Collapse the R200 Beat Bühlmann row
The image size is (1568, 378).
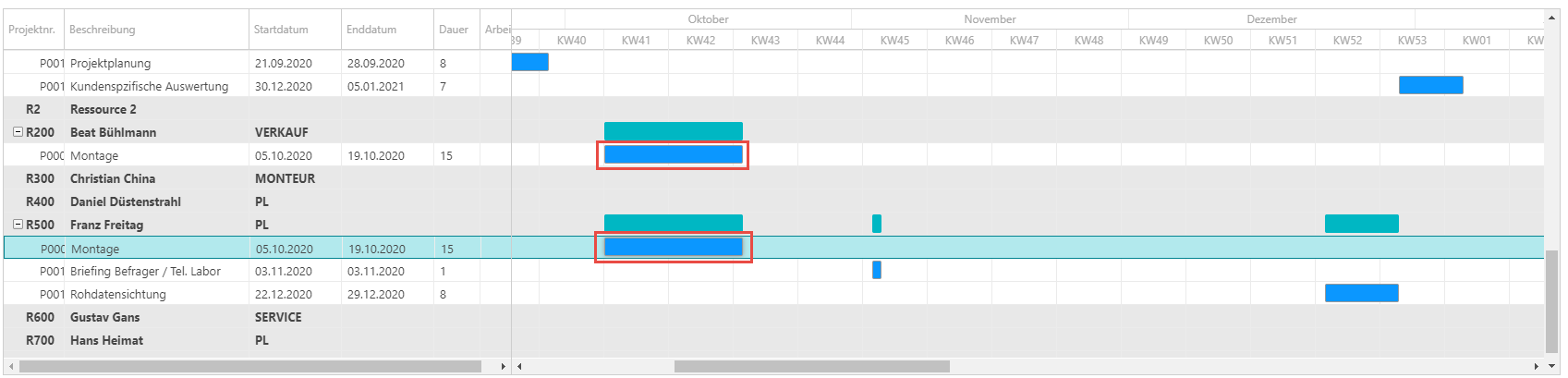18,132
